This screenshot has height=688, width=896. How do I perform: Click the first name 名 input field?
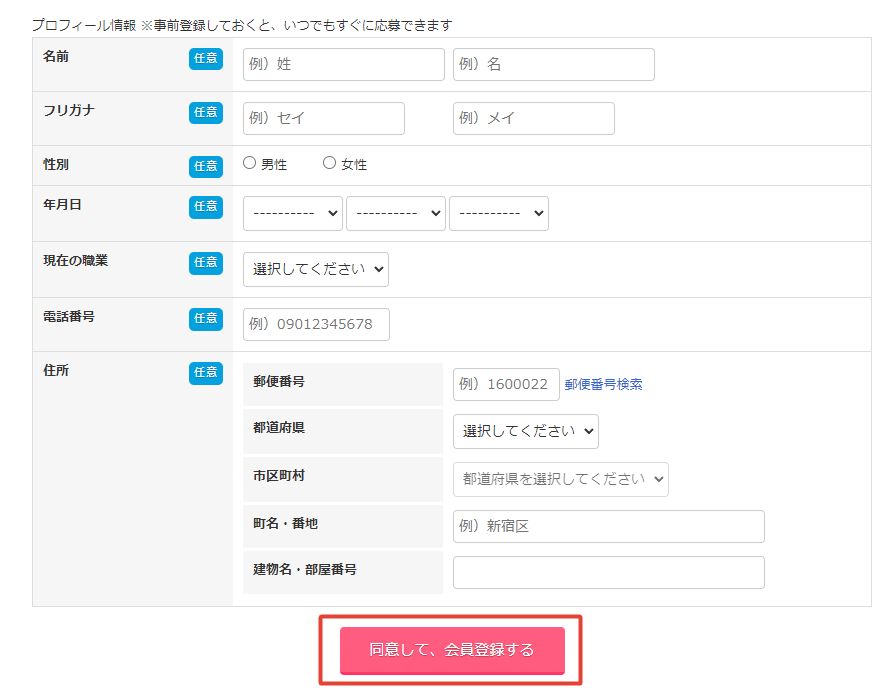coord(553,64)
